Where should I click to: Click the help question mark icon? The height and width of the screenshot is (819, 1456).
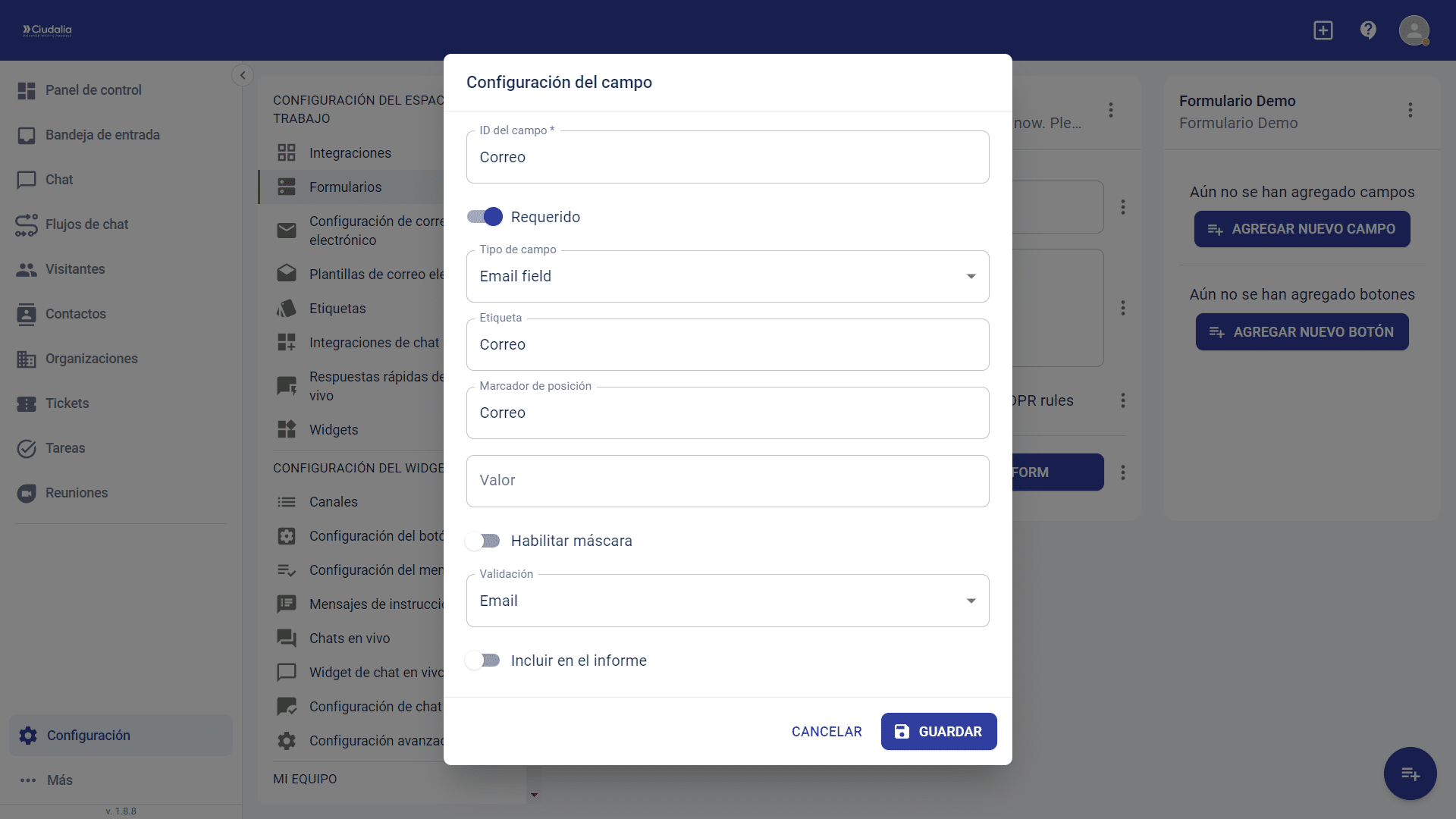[1368, 30]
